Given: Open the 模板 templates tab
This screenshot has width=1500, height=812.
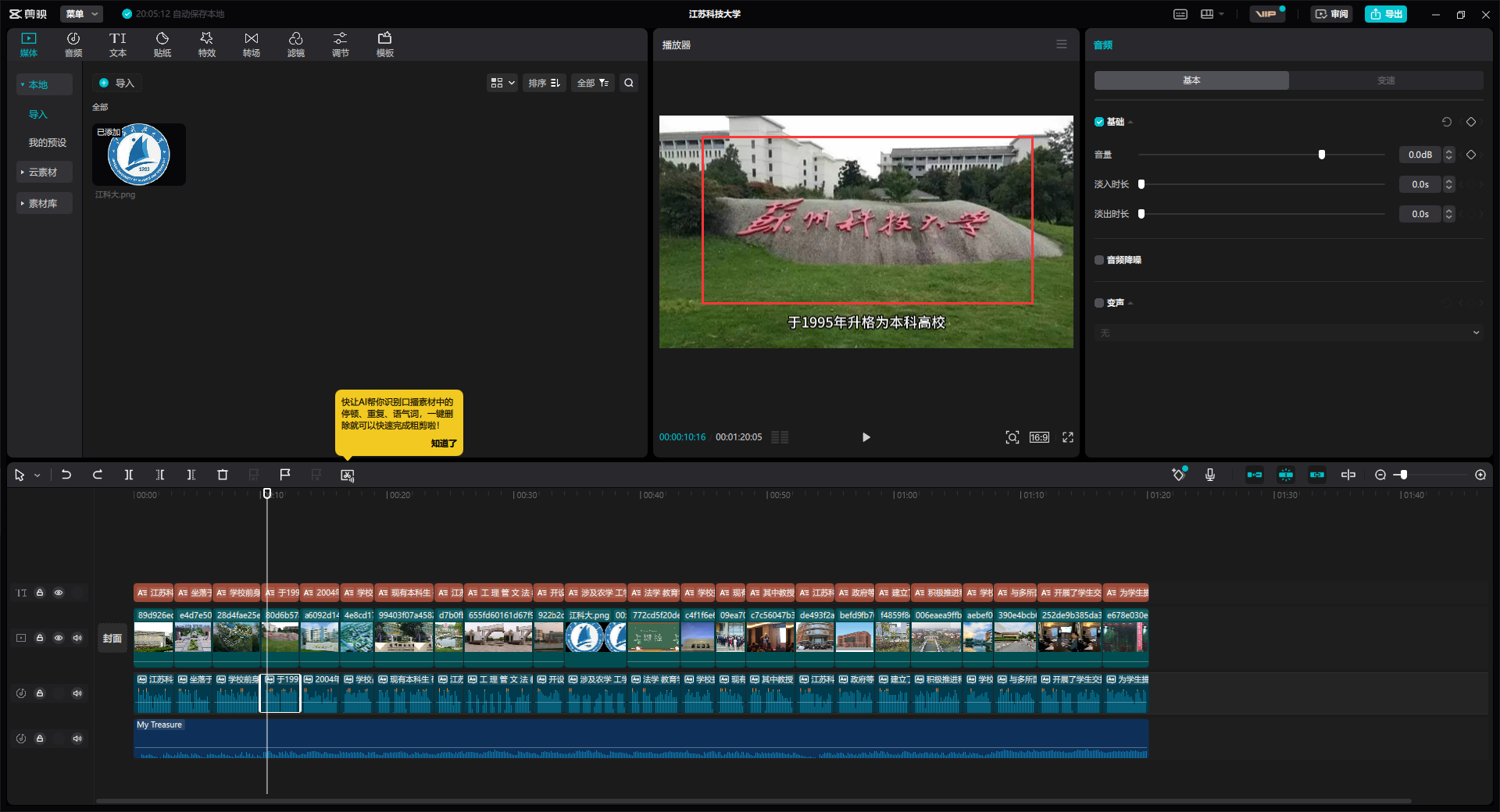Looking at the screenshot, I should (385, 45).
